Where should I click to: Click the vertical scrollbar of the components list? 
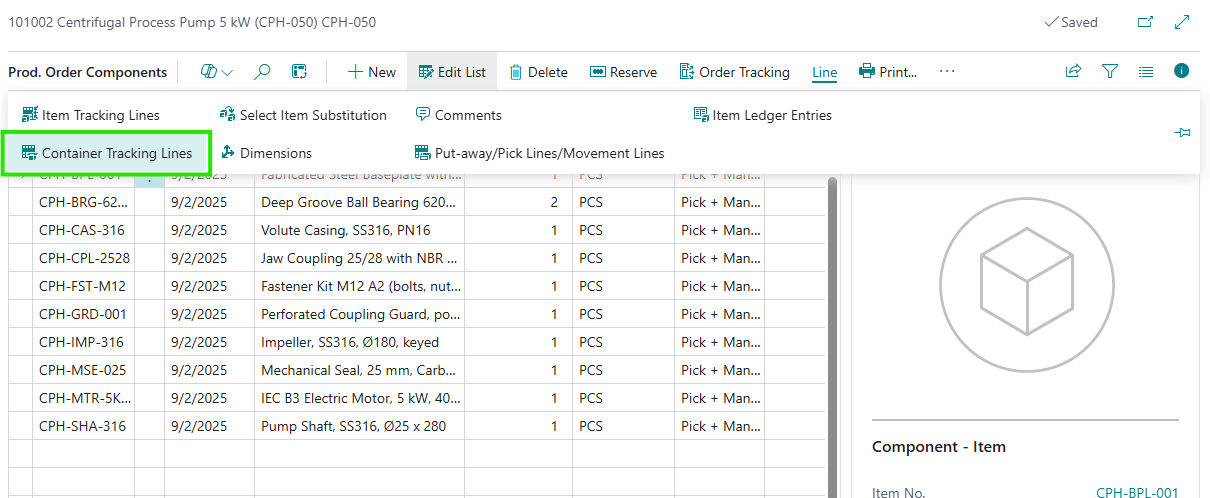[833, 330]
